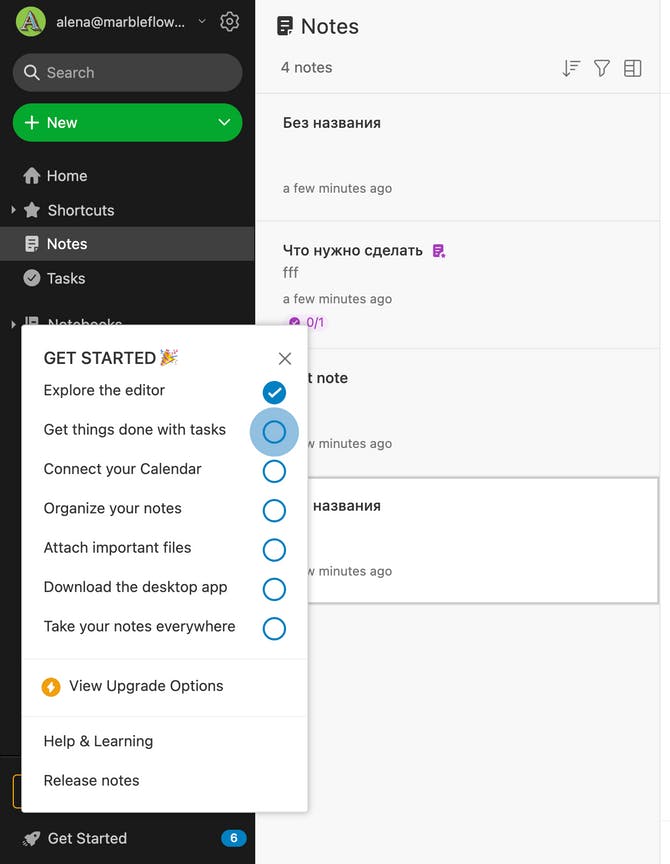Expand the Notebooks section in sidebar
670x864 pixels.
click(10, 323)
